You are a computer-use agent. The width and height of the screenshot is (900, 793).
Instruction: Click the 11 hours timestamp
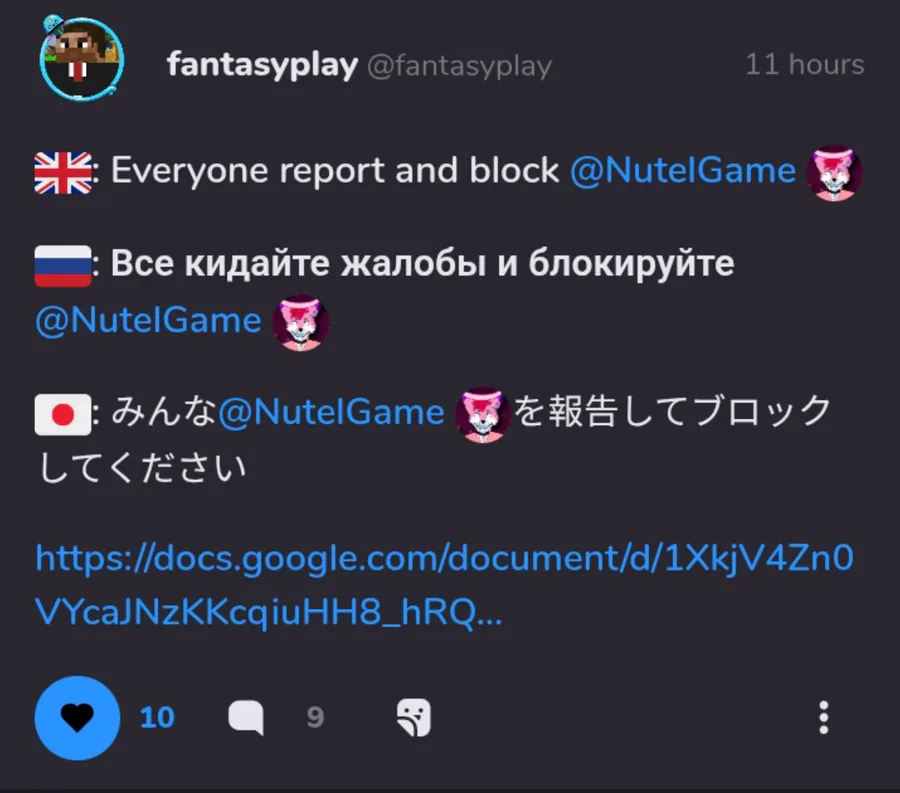point(805,64)
